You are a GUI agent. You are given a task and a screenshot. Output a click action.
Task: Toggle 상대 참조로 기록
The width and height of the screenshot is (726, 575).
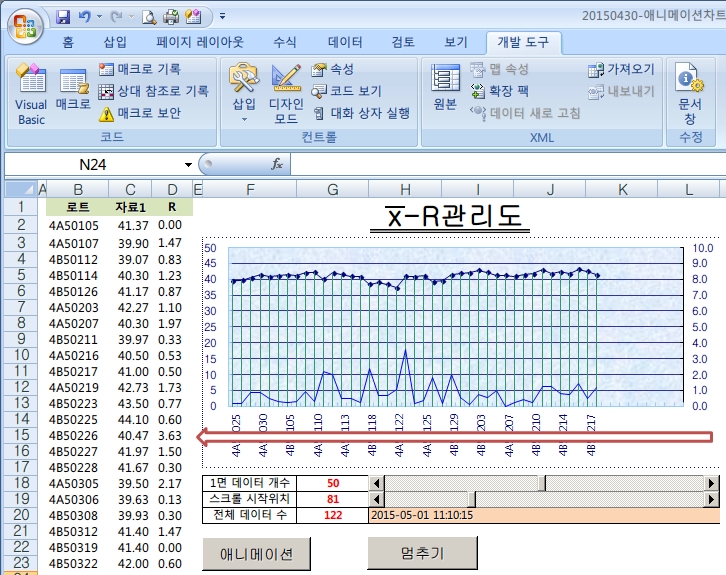point(154,91)
